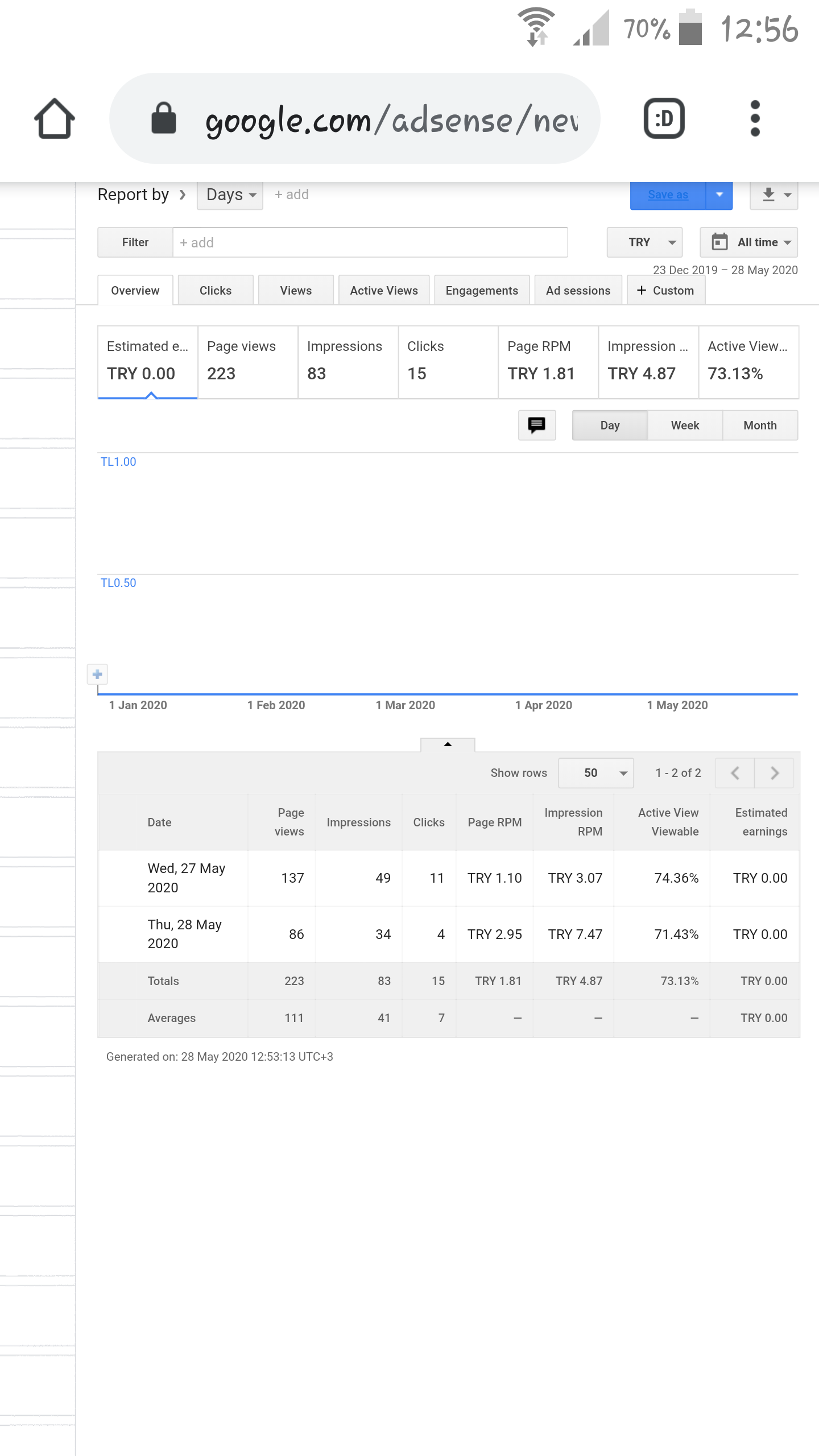Switch chart granularity to Month
This screenshot has width=819, height=1456.
click(x=760, y=425)
